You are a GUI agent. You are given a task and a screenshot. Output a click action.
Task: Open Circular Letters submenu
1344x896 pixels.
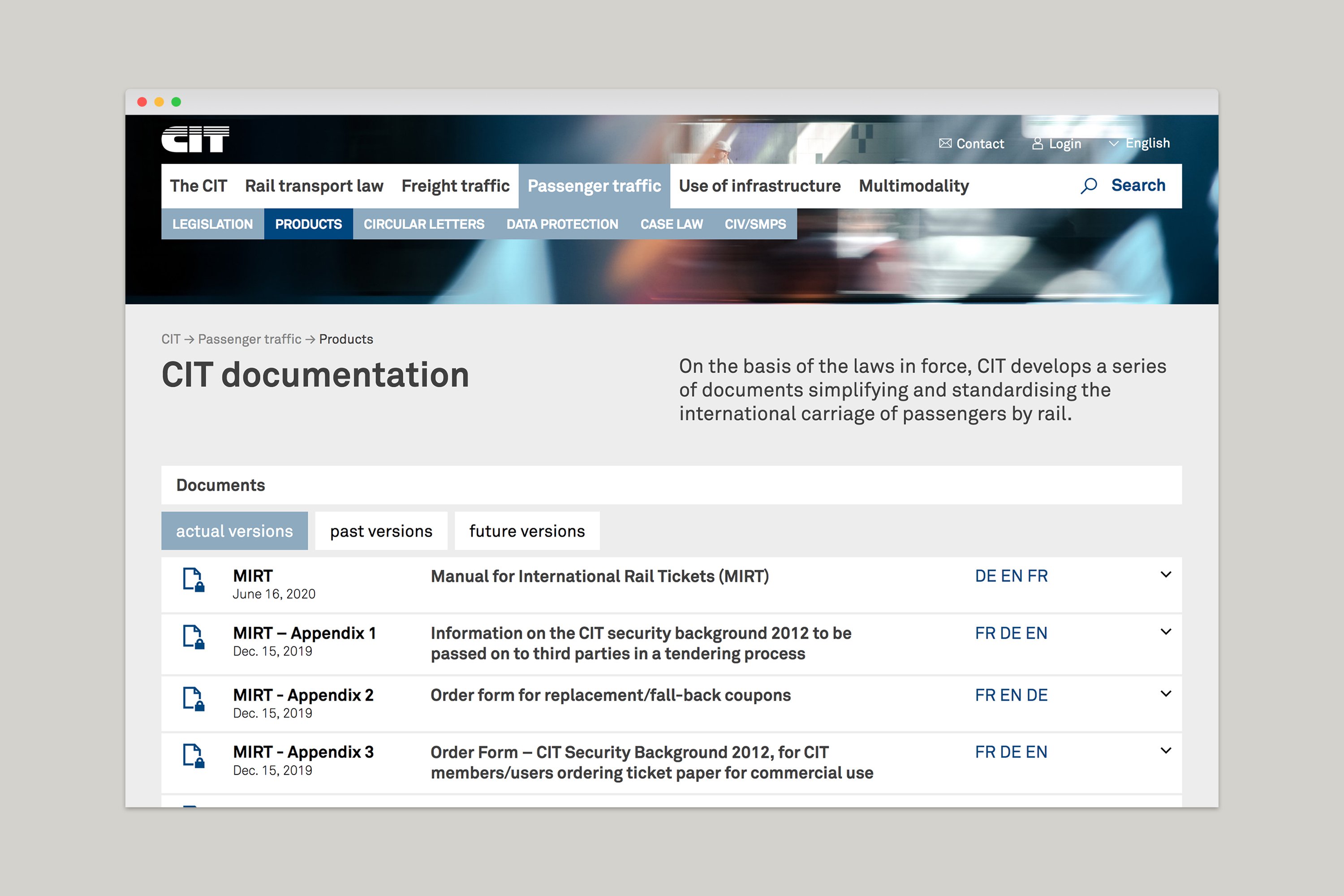click(x=424, y=224)
